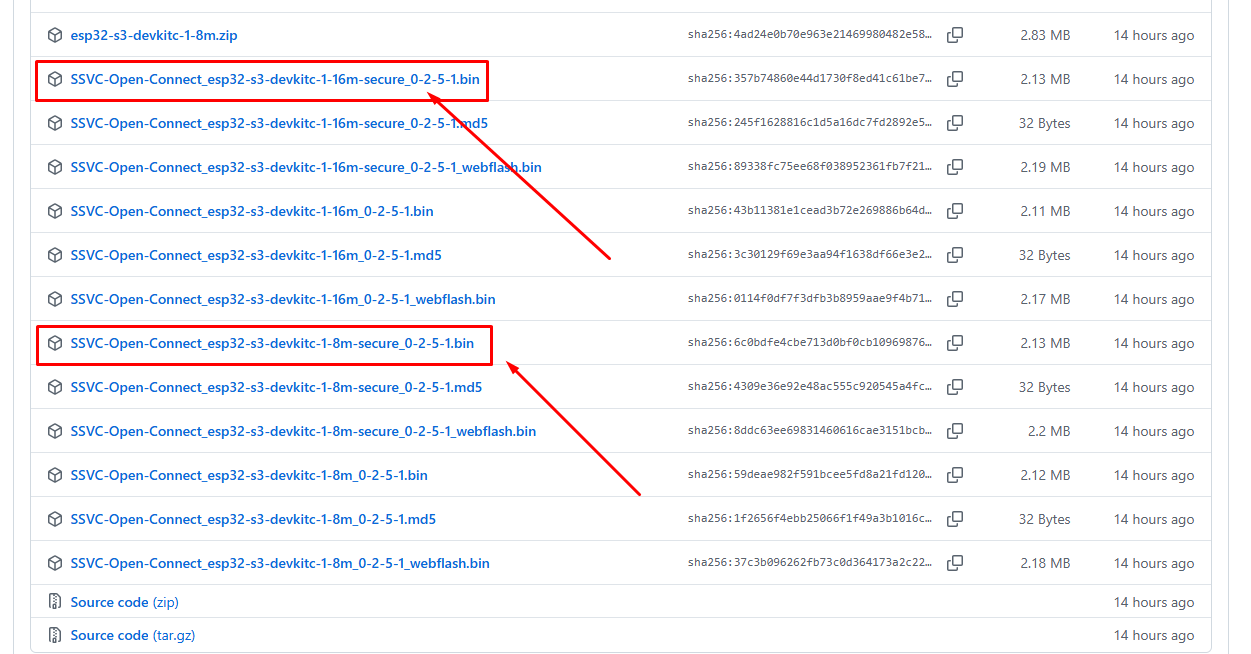Download the 16m-secure_0-2-5-1.bin firmware
The image size is (1251, 654).
(281, 79)
